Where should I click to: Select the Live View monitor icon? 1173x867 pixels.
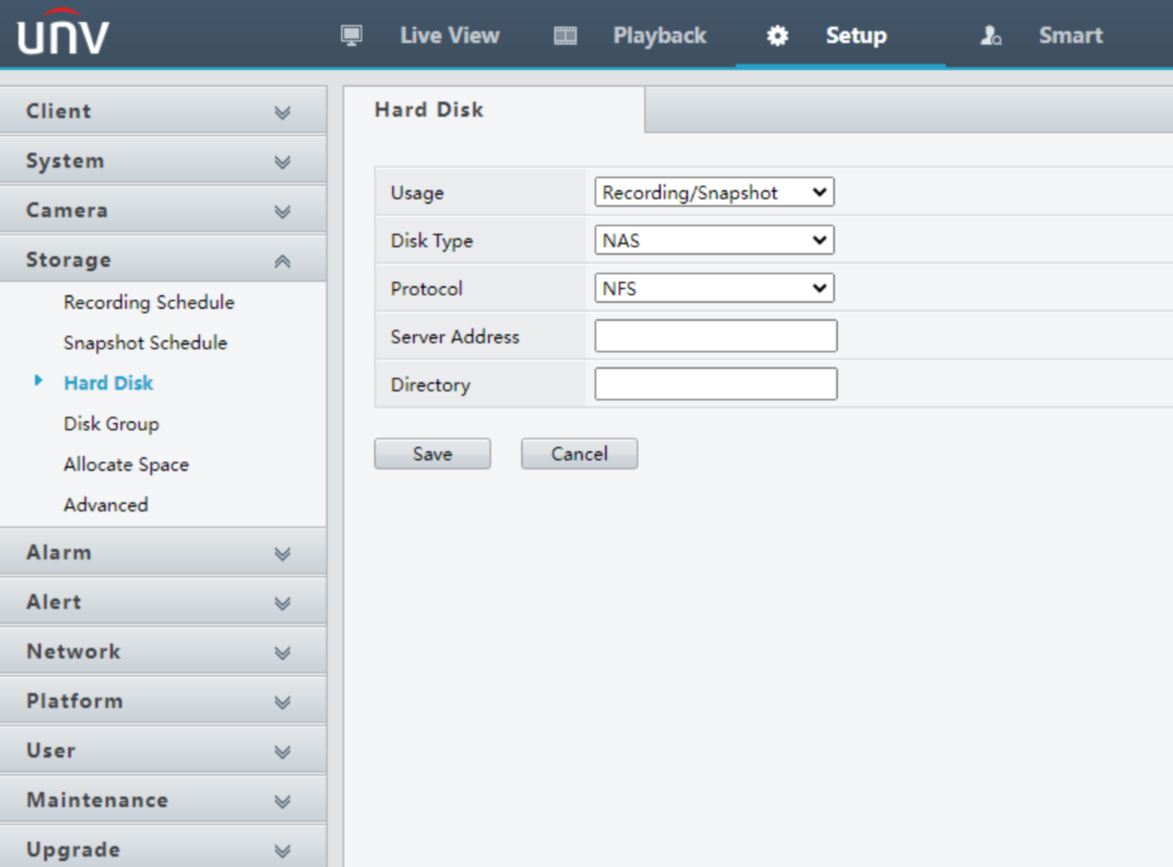(x=352, y=35)
